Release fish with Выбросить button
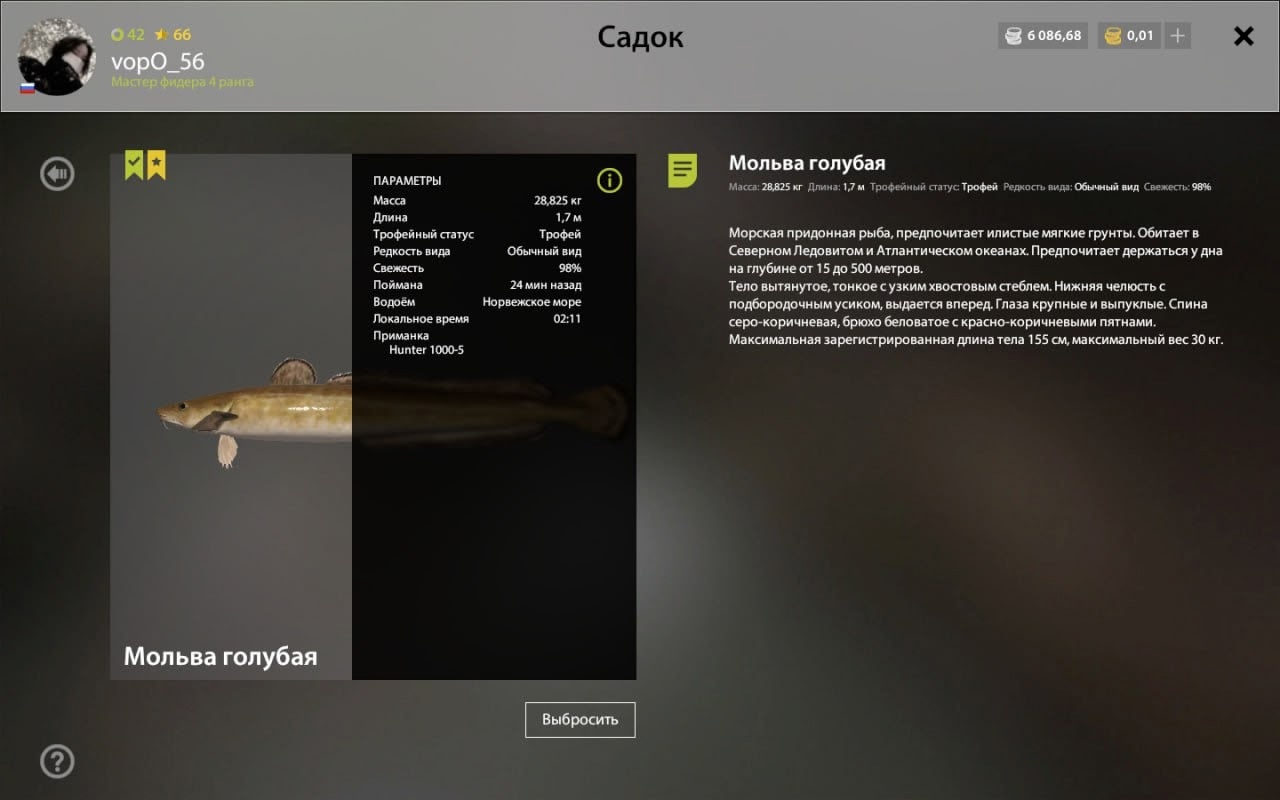Image resolution: width=1280 pixels, height=800 pixels. [580, 719]
